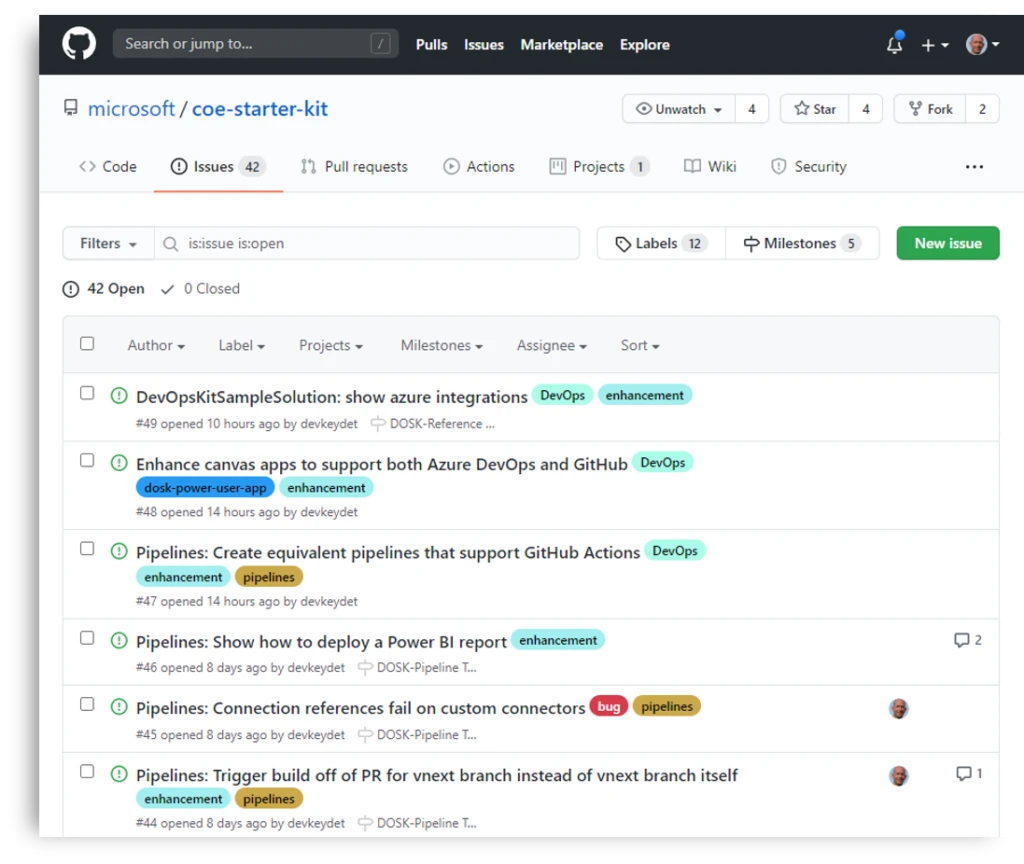Click the plus icon to create new
This screenshot has height=864, width=1024.
click(931, 45)
